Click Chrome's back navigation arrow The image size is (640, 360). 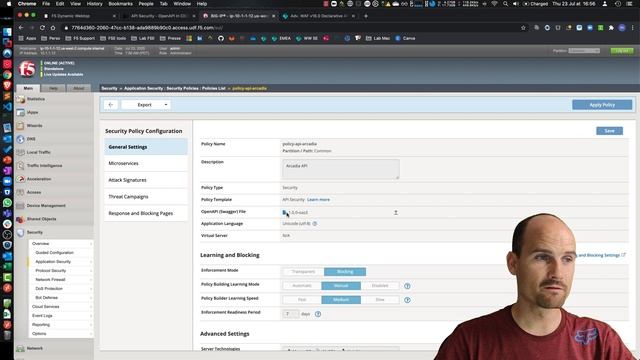[x=21, y=28]
